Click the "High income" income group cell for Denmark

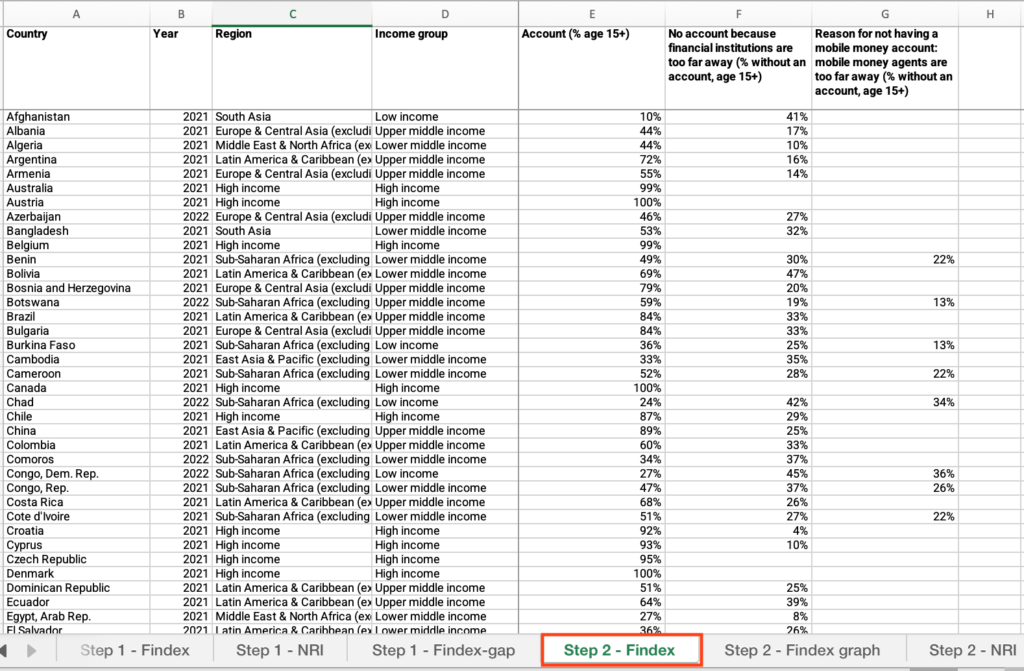[445, 574]
